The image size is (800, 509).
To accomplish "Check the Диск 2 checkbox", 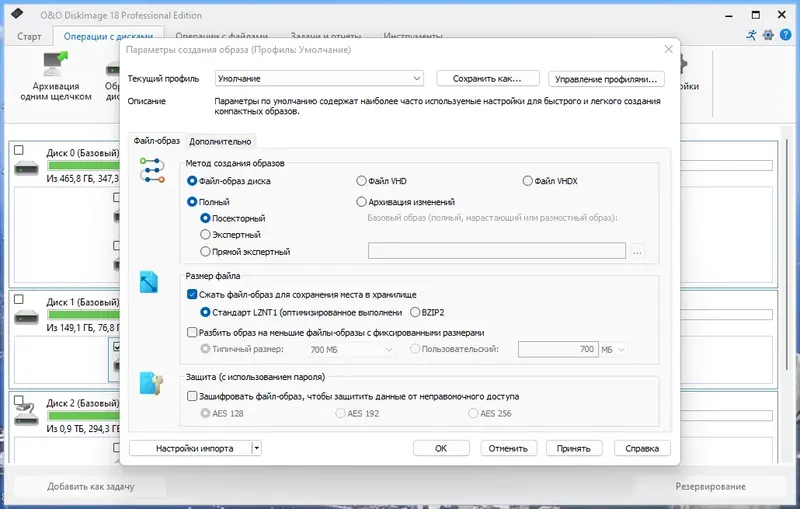I will [19, 400].
